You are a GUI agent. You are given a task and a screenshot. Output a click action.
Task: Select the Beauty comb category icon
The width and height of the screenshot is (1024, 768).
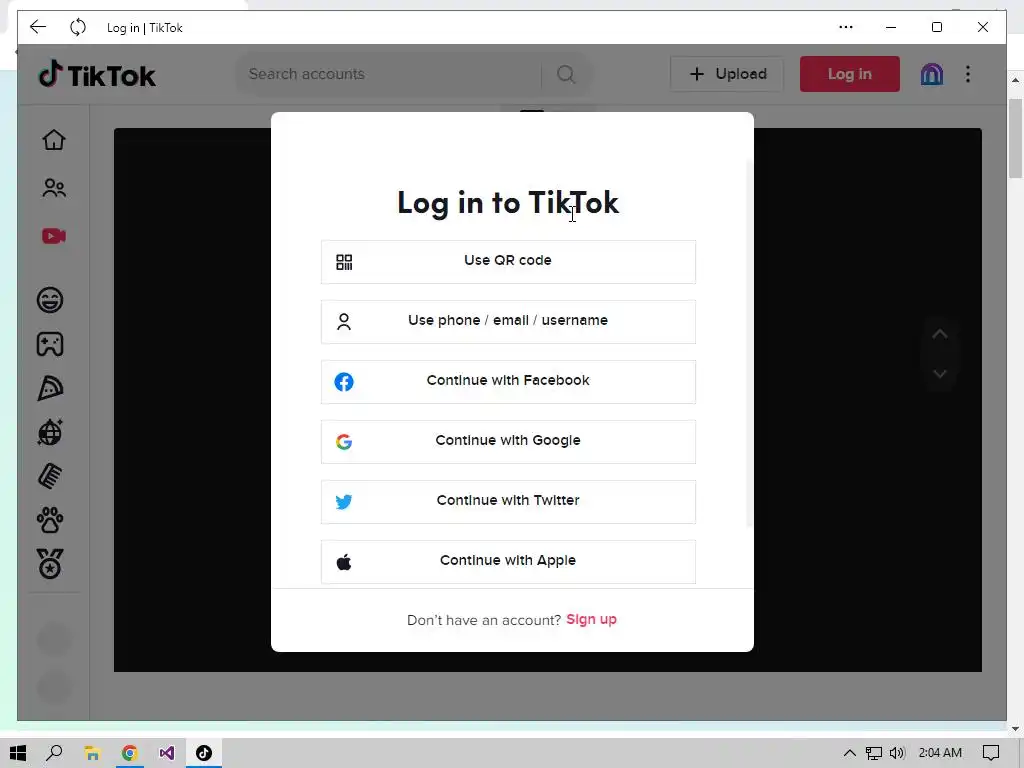(50, 476)
